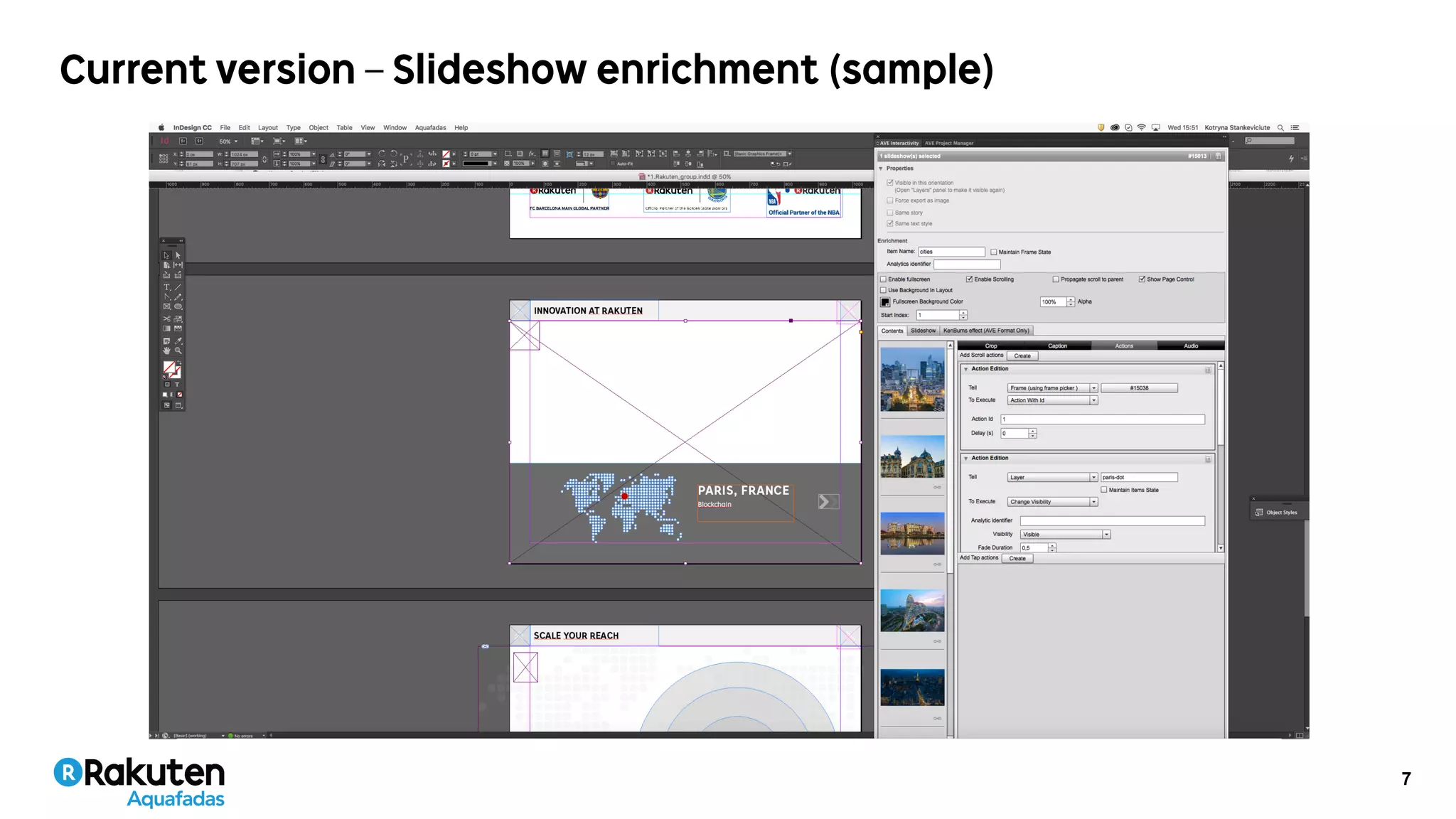The image size is (1456, 819).
Task: Open the Crop section tab
Action: [991, 346]
